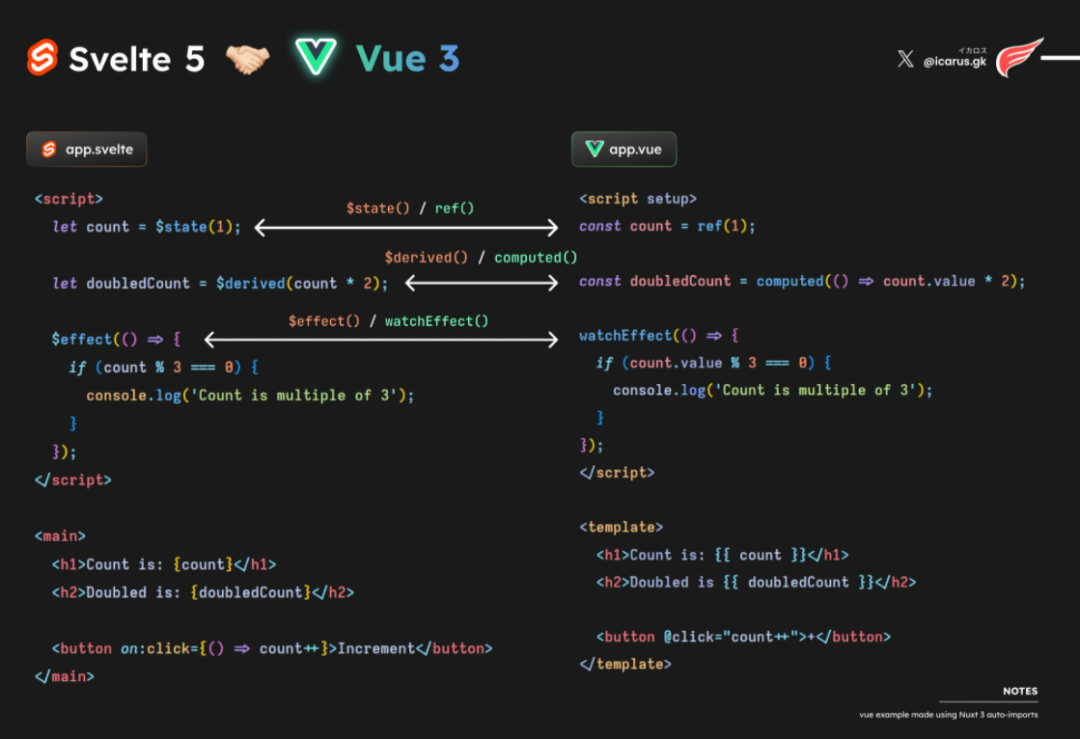Click the small Vue icon in the app.vue tab
Viewport: 1080px width, 739px height.
click(594, 149)
